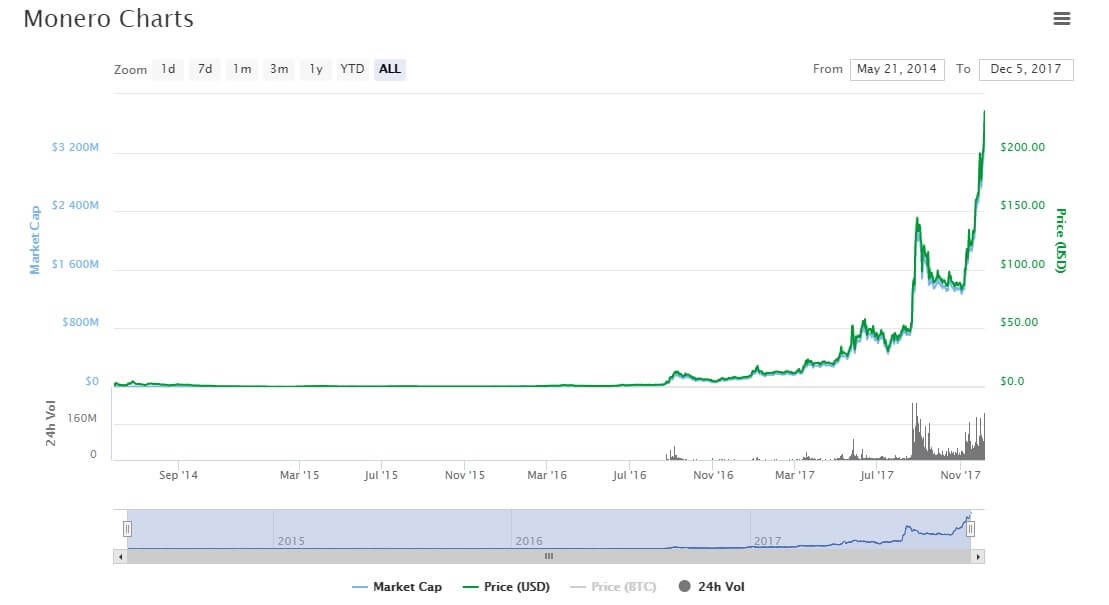The image size is (1109, 605).
Task: Click the Mar '16 x-axis label
Action: click(547, 475)
